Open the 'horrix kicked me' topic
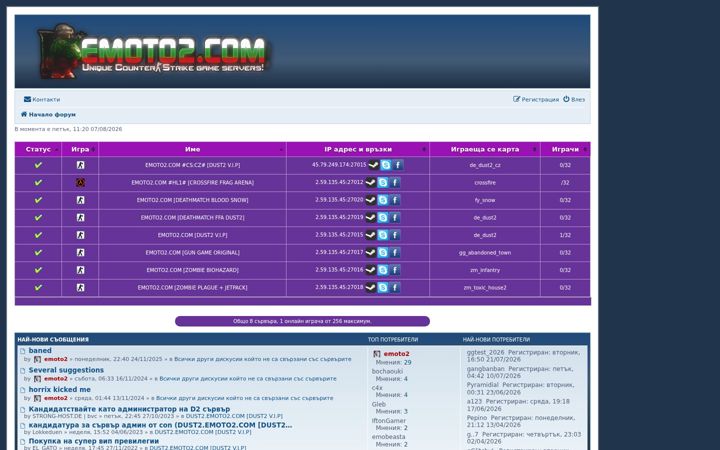This screenshot has width=720, height=450. [x=60, y=389]
